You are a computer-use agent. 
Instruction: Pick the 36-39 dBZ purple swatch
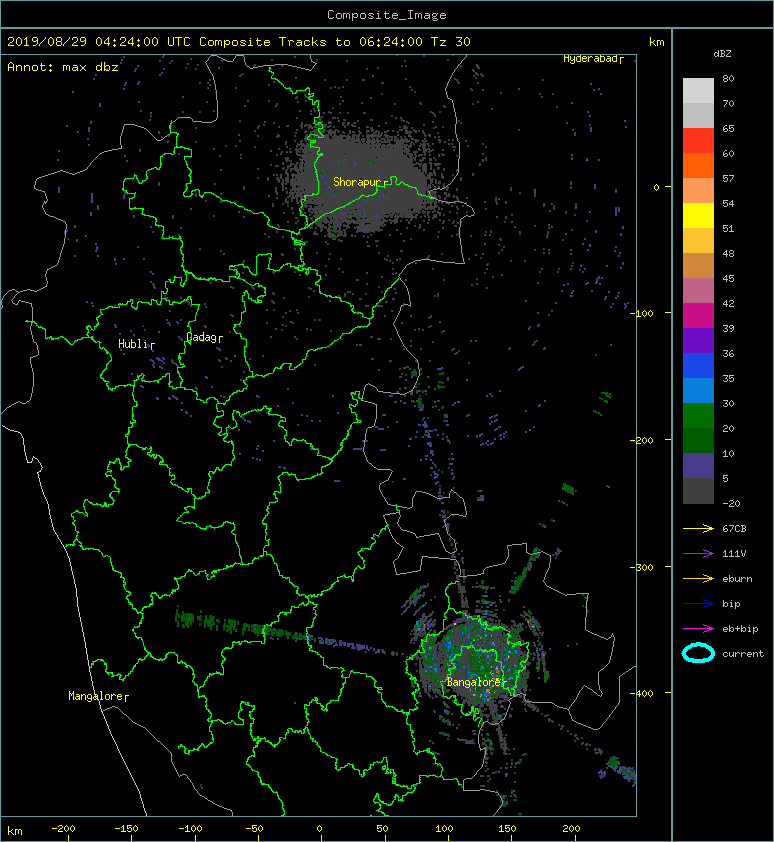pyautogui.click(x=698, y=340)
